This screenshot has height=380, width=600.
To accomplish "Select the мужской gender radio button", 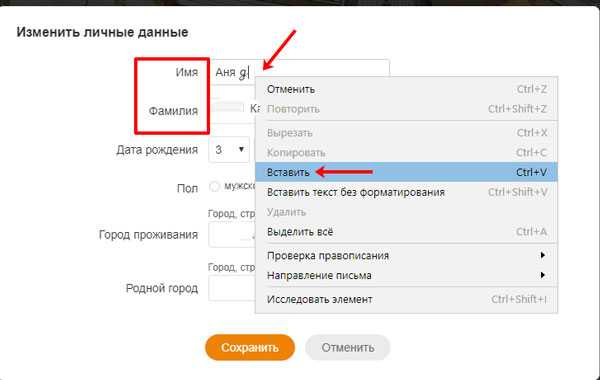I will 214,186.
